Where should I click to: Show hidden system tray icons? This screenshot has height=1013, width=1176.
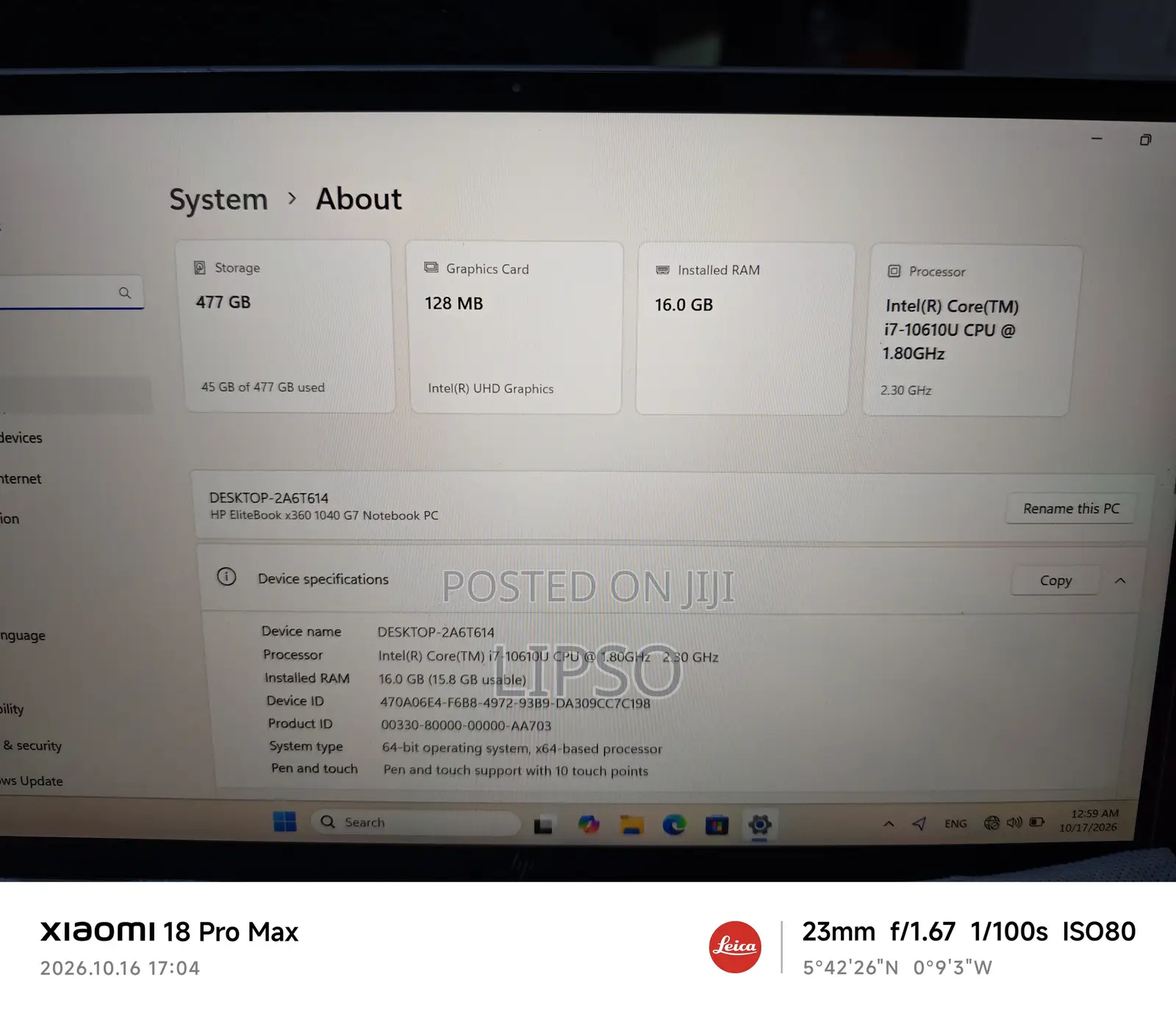coord(889,824)
